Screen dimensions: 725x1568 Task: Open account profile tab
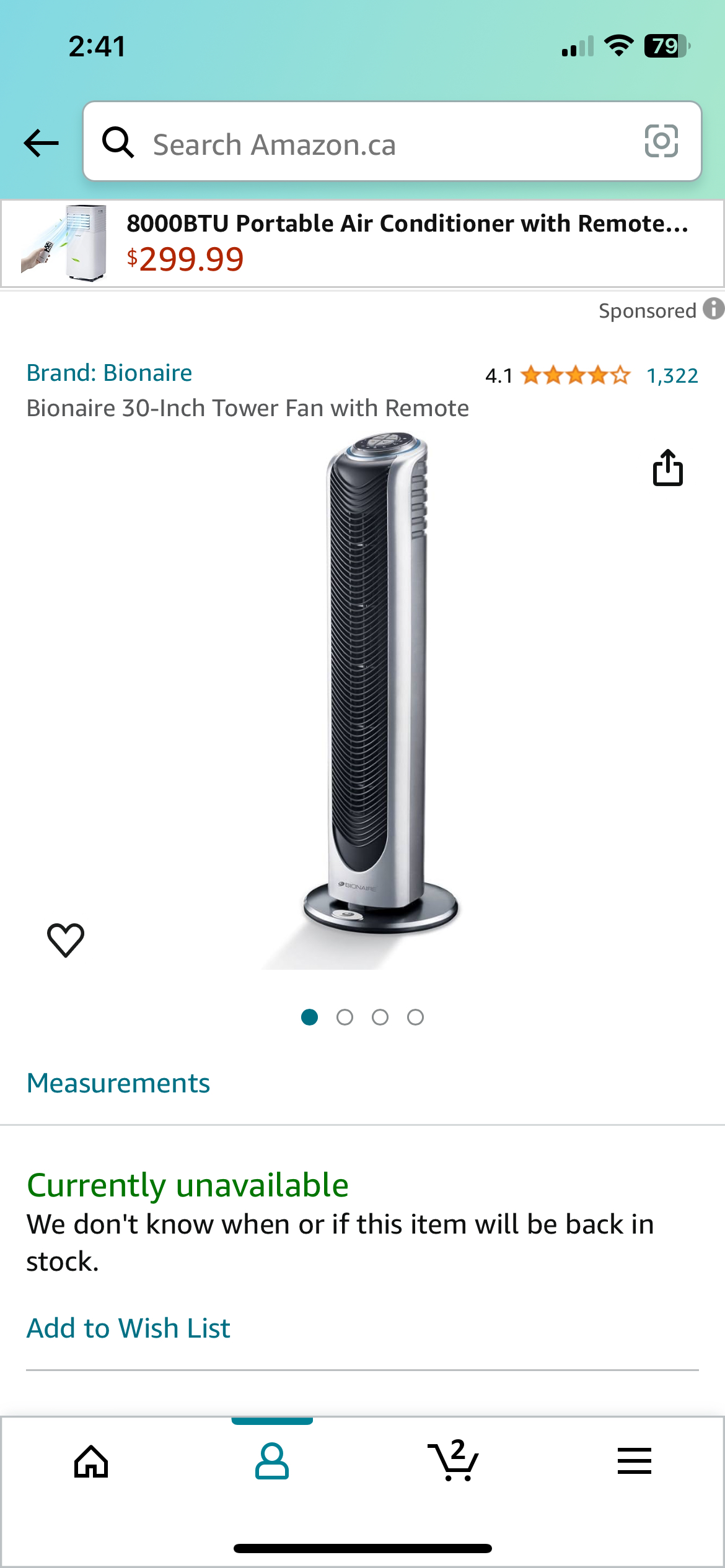[x=272, y=1461]
